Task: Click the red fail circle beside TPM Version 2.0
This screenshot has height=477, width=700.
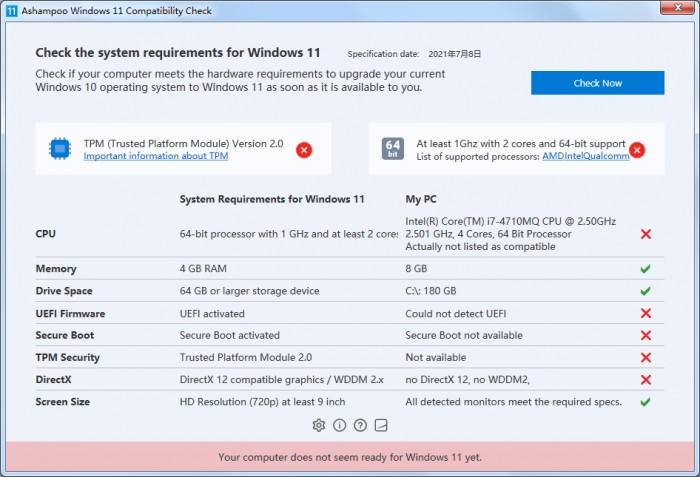Action: tap(304, 150)
